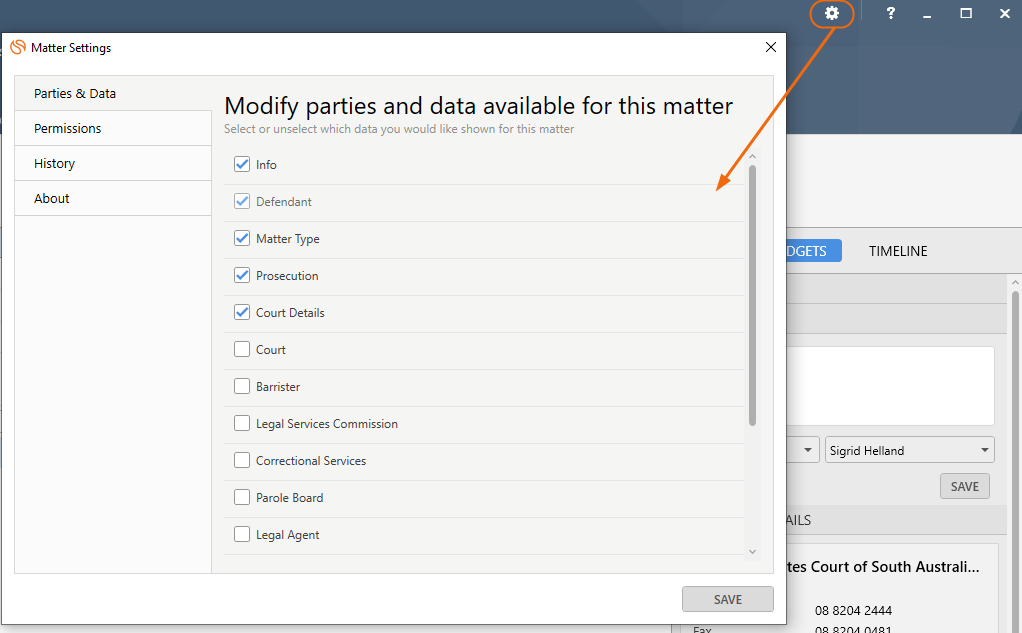The height and width of the screenshot is (633, 1022).
Task: Click the dialog list scroll up arrow
Action: coord(752,156)
